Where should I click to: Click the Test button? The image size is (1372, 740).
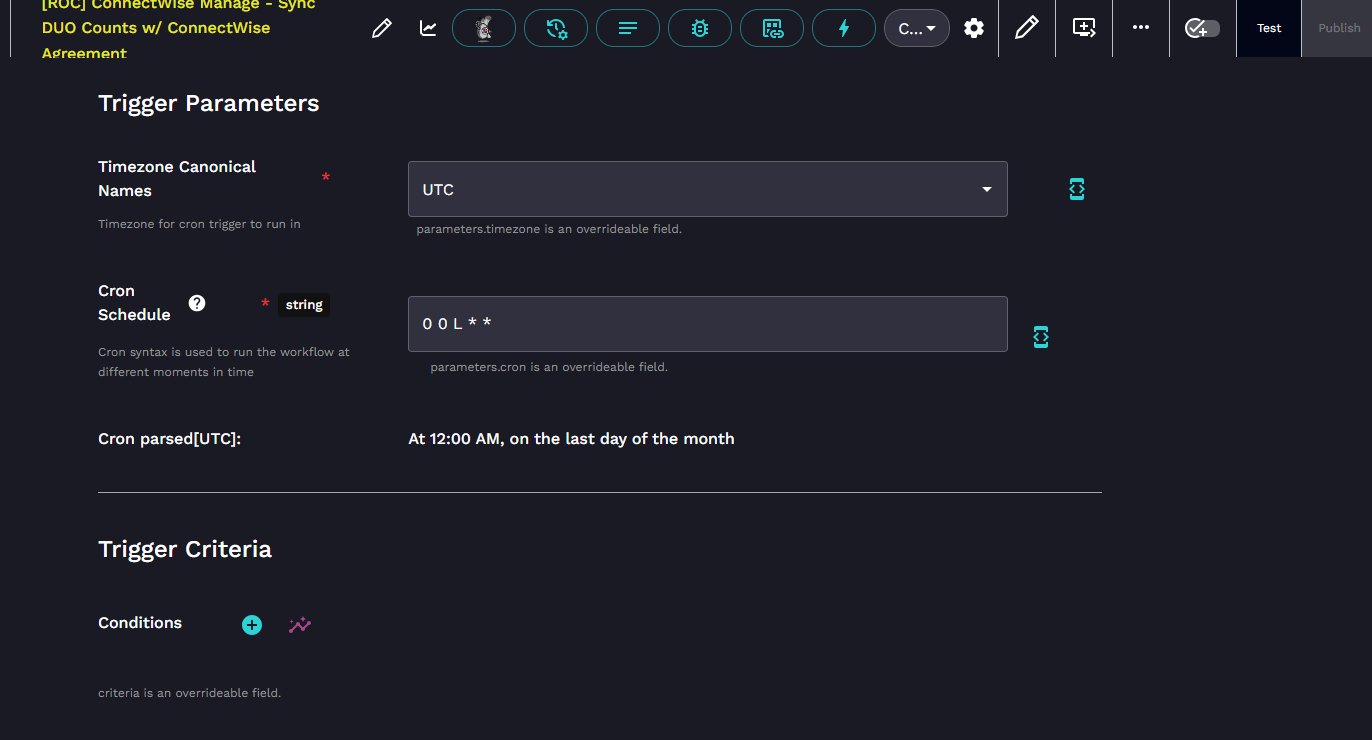pyautogui.click(x=1269, y=28)
